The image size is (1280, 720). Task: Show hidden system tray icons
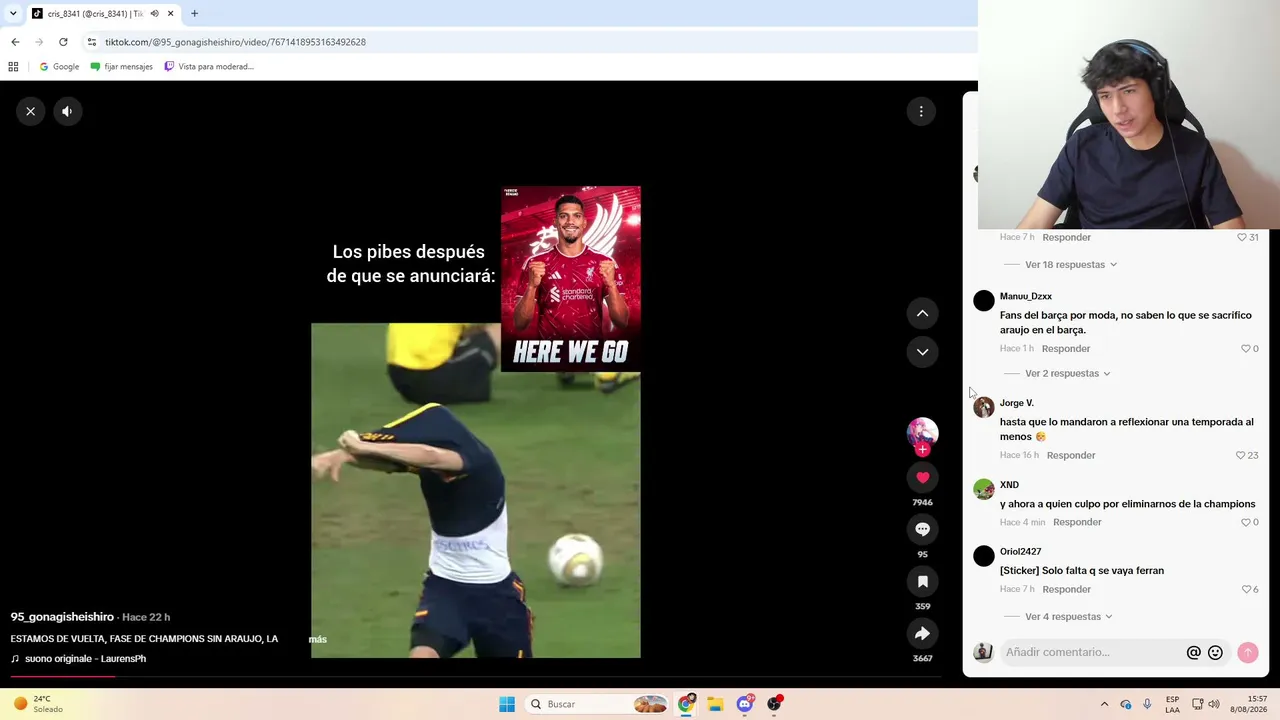click(x=1104, y=704)
